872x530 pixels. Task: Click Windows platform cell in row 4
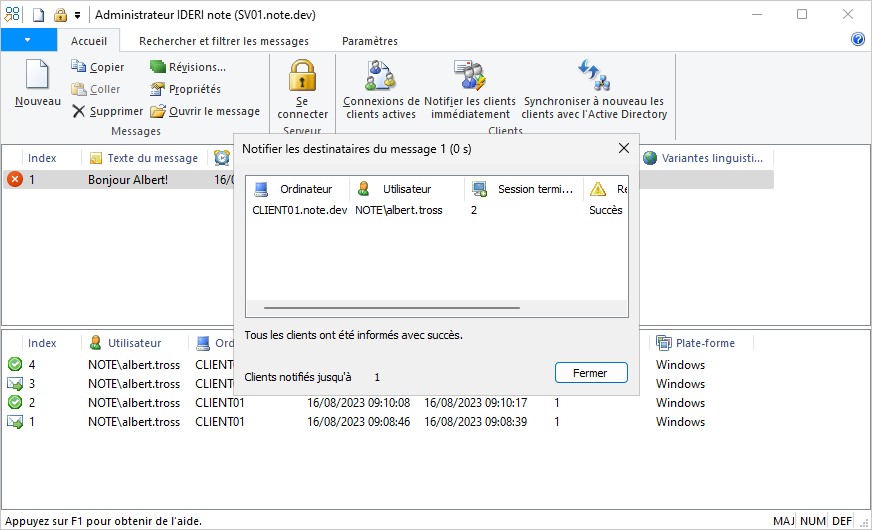point(680,365)
